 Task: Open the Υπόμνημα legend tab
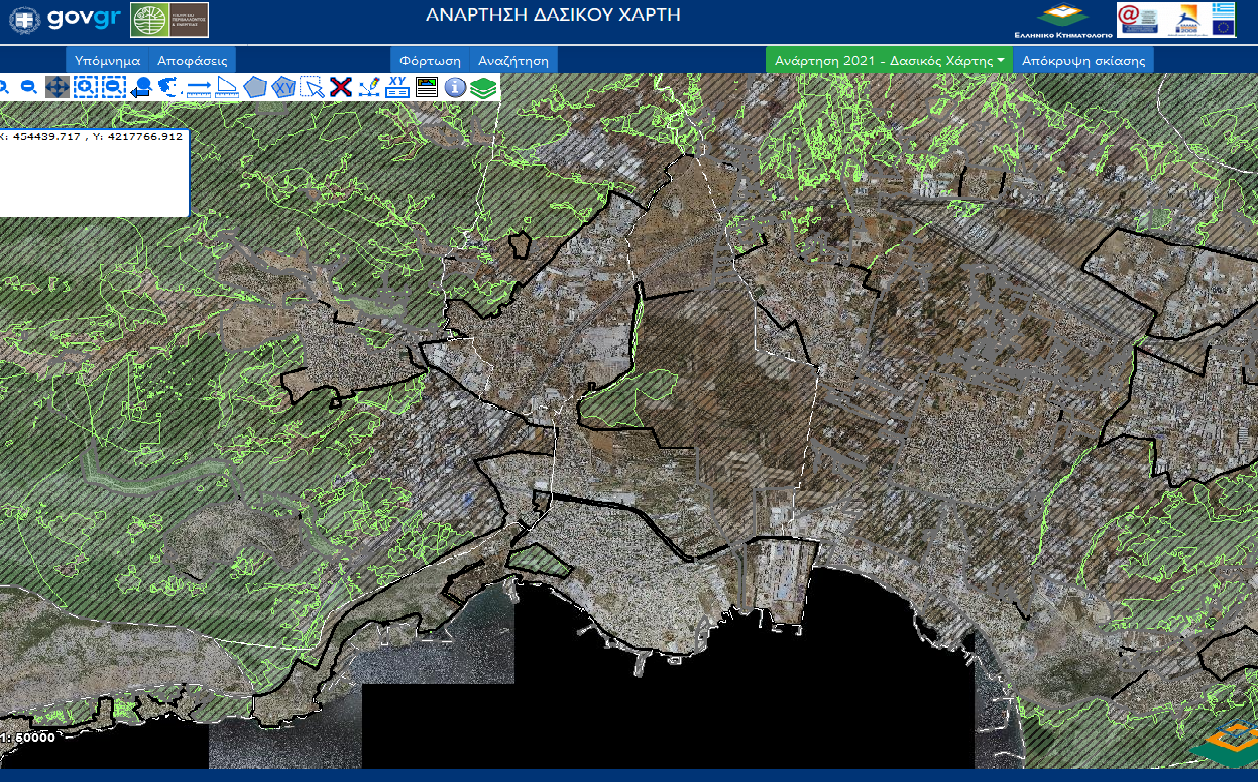[x=107, y=60]
